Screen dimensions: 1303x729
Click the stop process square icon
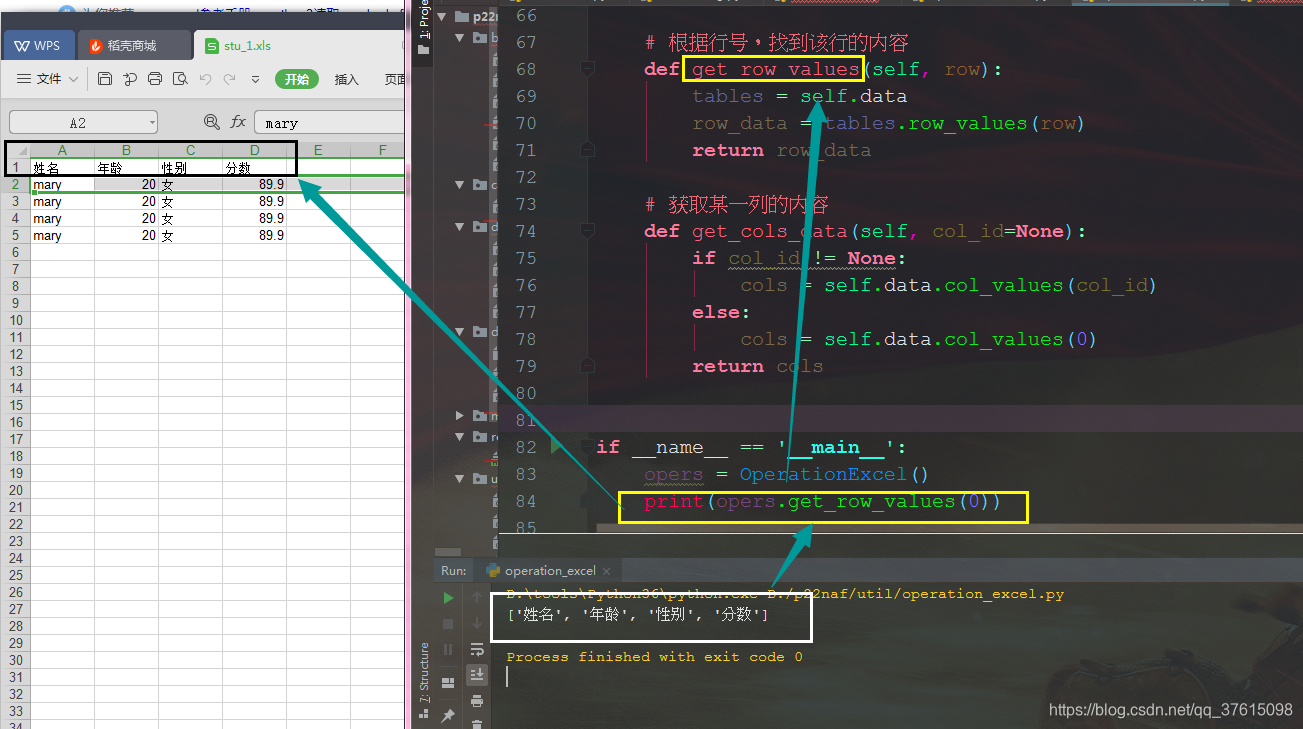(x=448, y=624)
